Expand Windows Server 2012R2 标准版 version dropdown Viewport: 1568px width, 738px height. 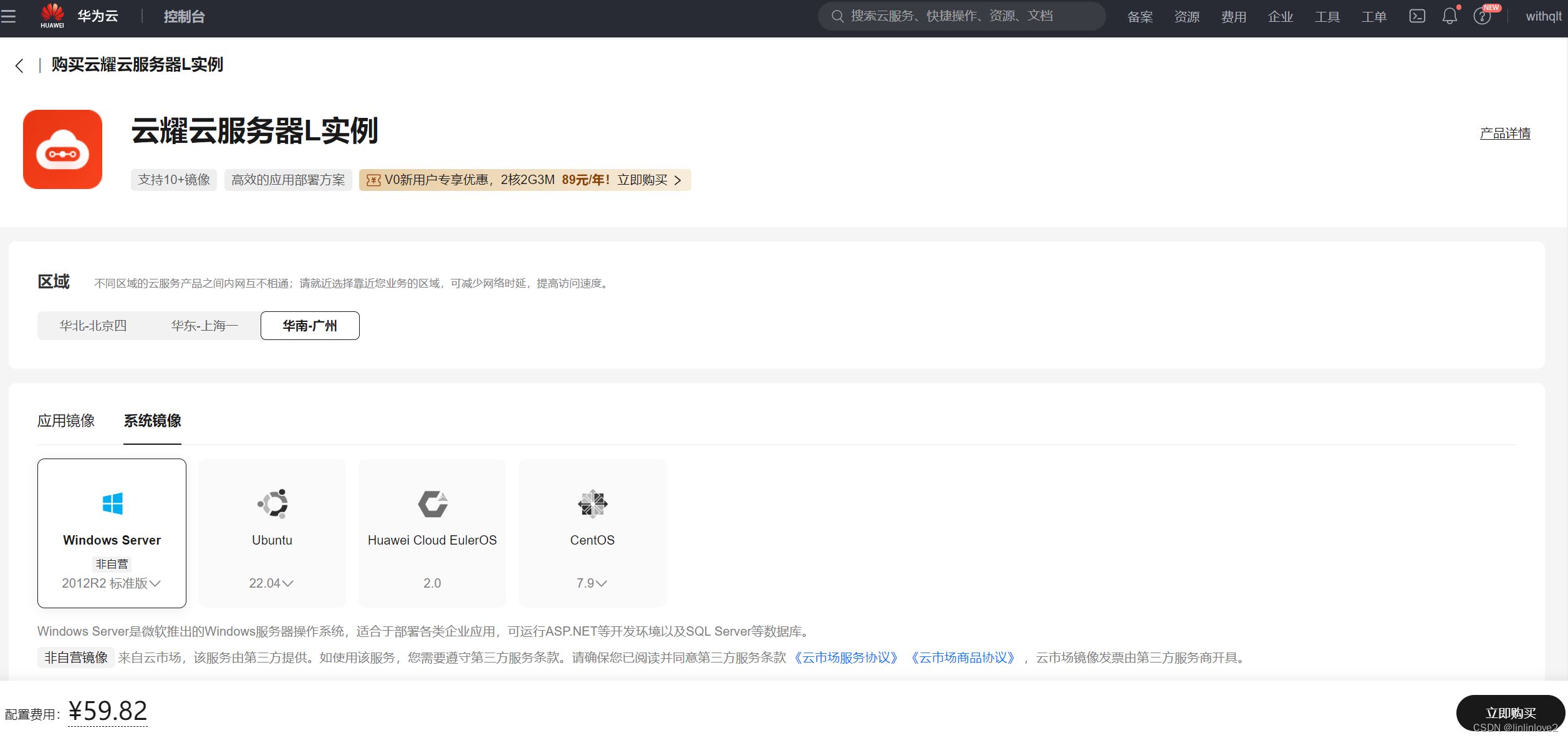point(112,583)
